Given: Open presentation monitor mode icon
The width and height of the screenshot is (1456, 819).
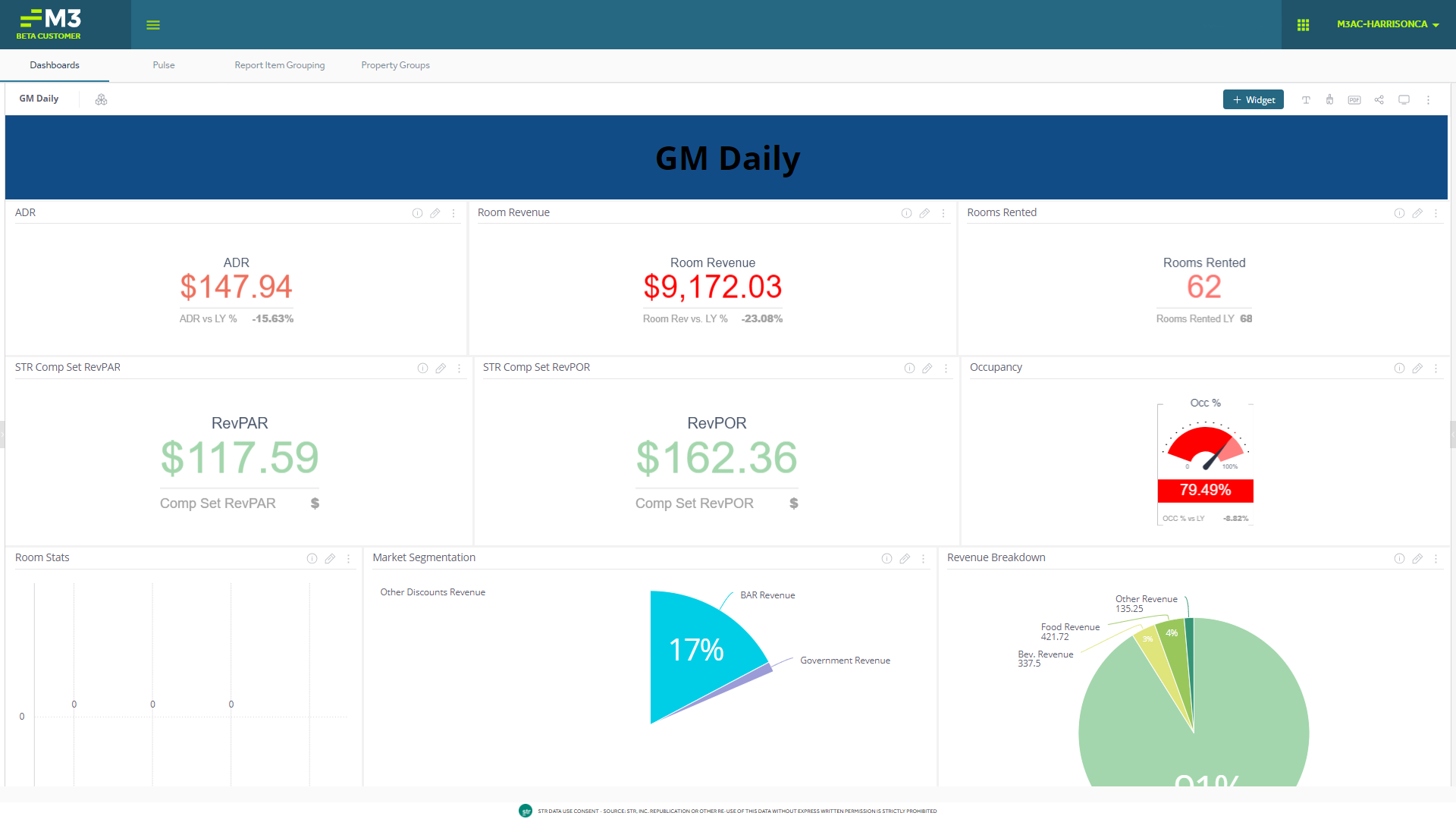Looking at the screenshot, I should tap(1404, 100).
